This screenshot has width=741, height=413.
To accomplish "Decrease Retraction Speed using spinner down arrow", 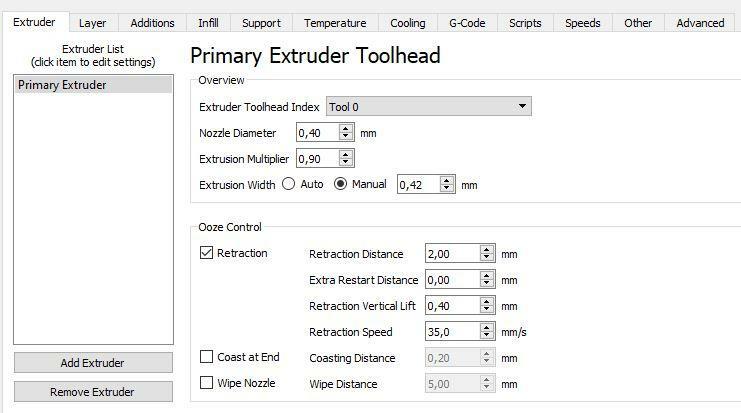I will 487,336.
